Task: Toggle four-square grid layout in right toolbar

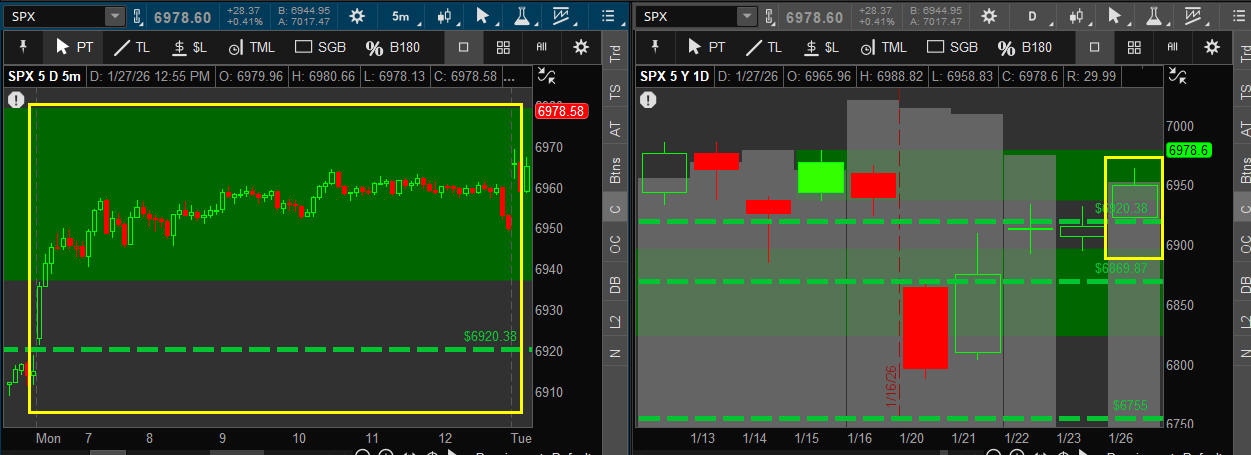Action: point(1134,47)
